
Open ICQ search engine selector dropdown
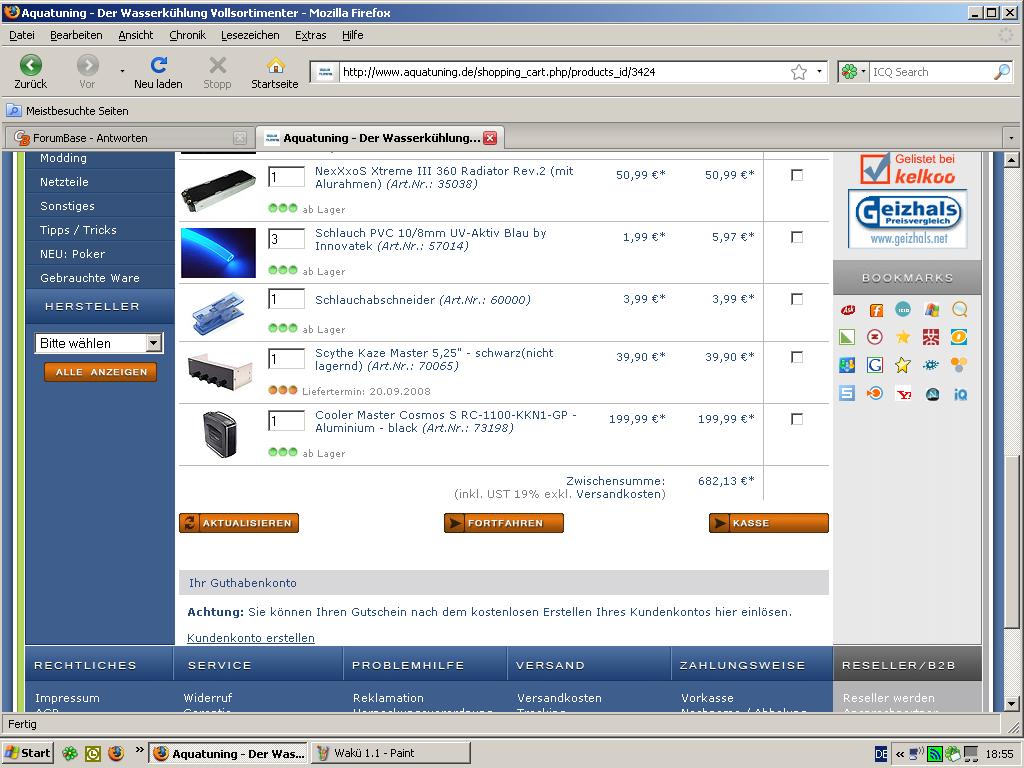[x=854, y=72]
